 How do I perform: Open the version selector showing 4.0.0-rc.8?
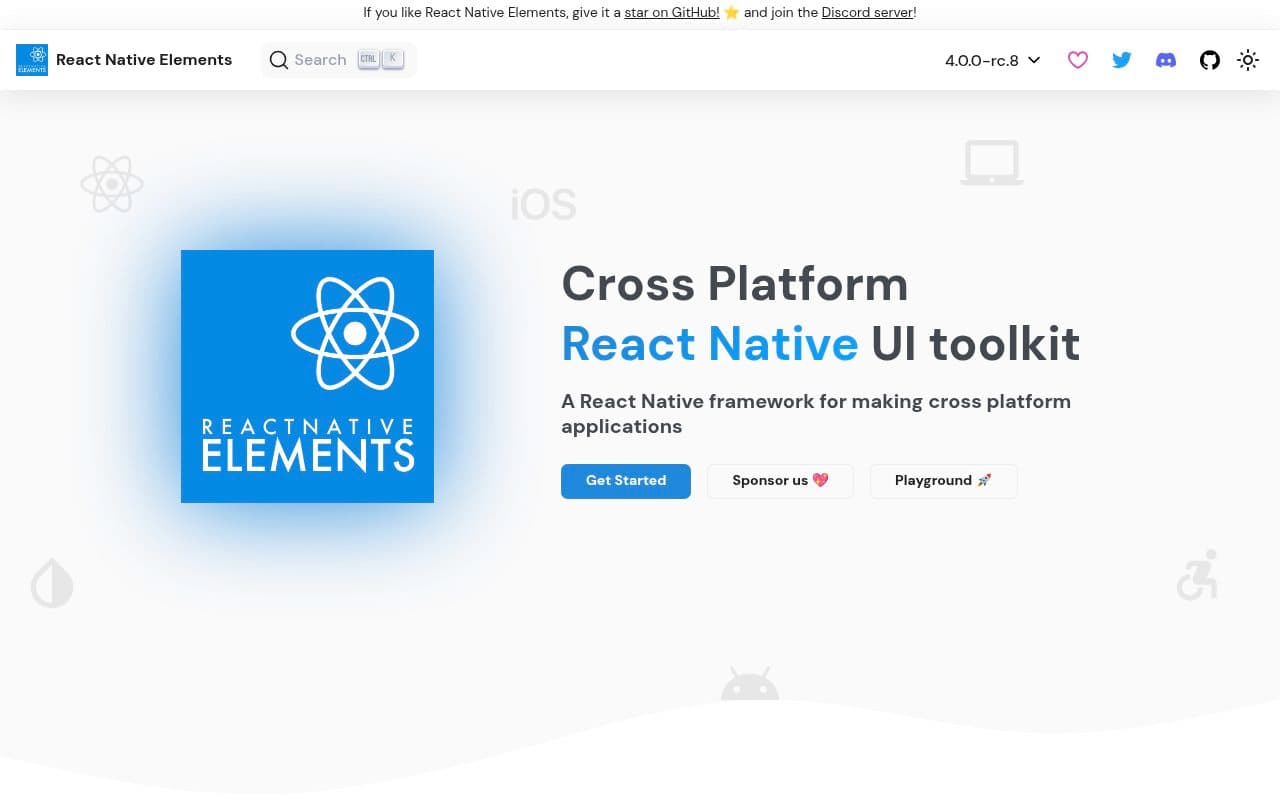click(982, 60)
